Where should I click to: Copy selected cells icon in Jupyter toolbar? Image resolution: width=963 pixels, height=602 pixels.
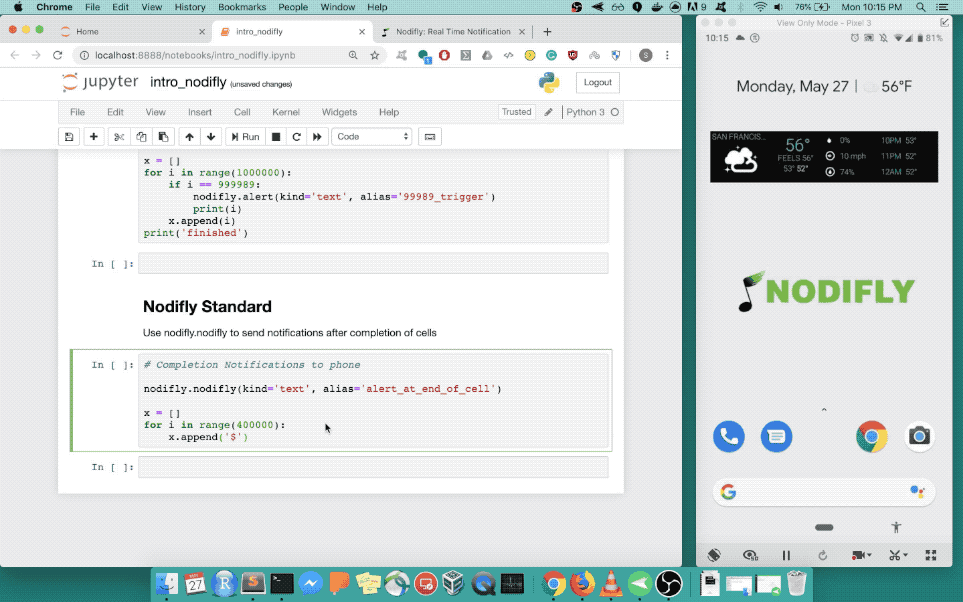pyautogui.click(x=141, y=136)
